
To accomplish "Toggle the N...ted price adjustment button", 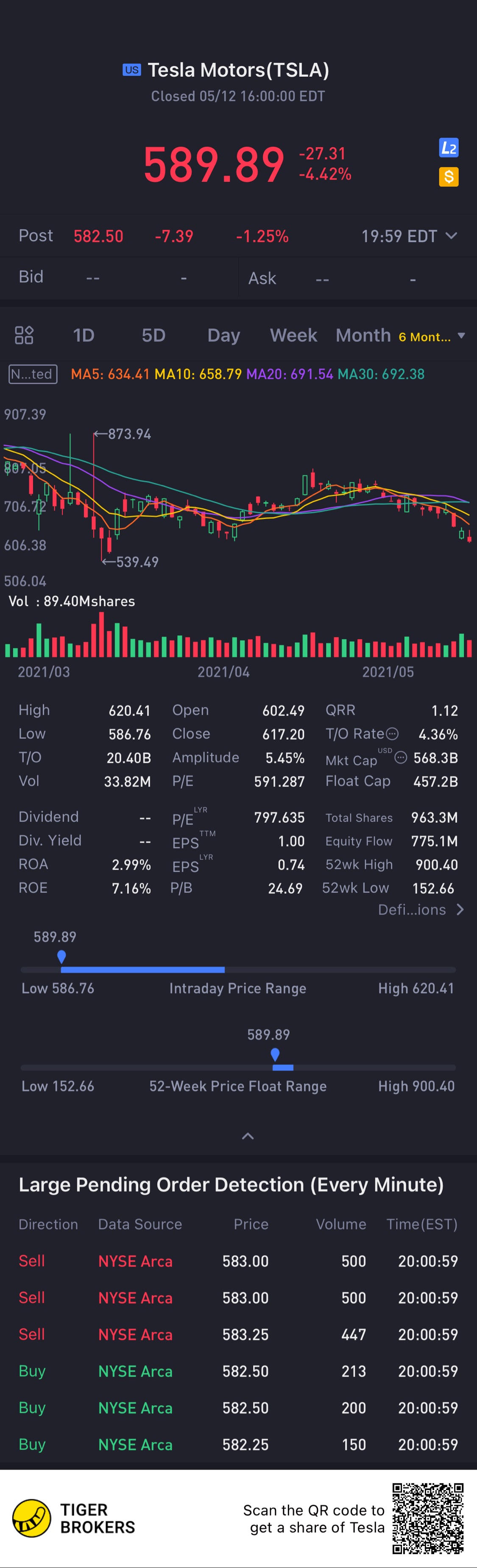I will [33, 374].
